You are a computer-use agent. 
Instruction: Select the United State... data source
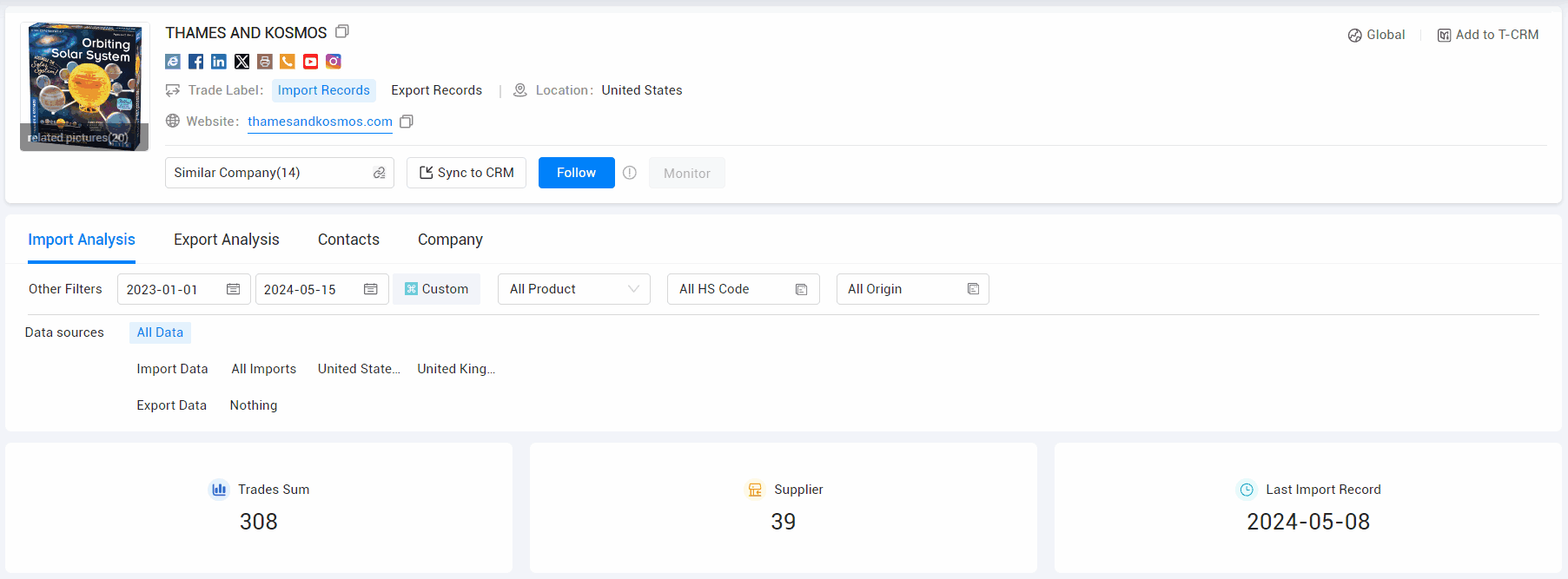pos(359,369)
